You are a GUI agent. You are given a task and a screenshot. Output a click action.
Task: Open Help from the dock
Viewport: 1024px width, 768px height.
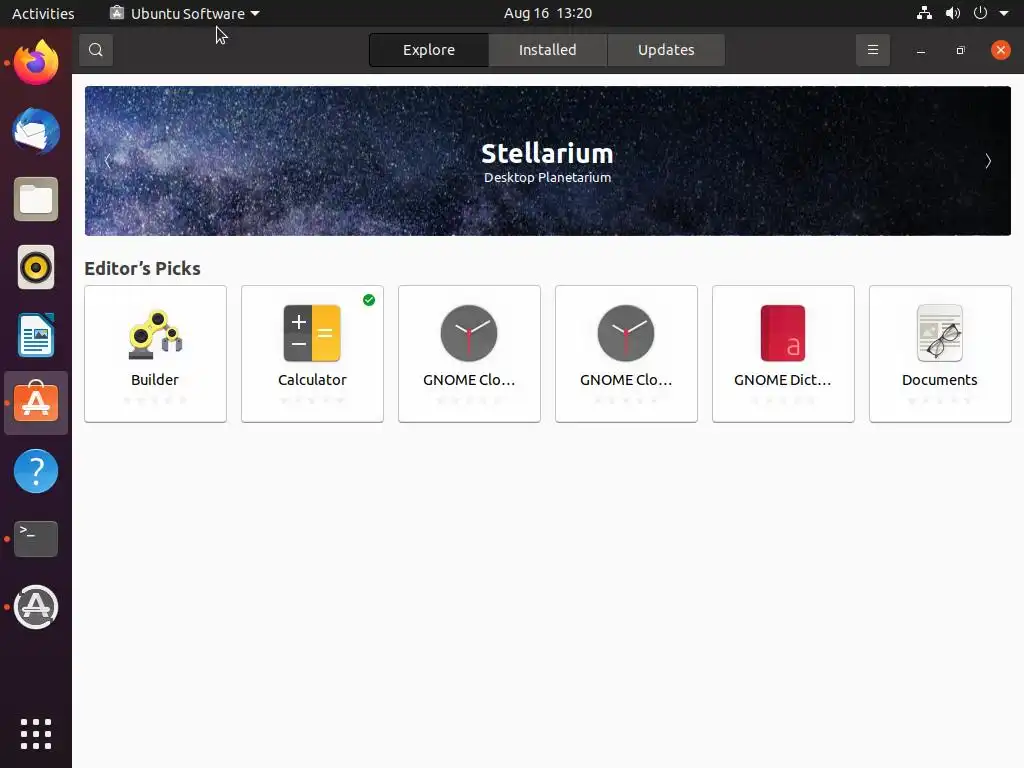36,471
